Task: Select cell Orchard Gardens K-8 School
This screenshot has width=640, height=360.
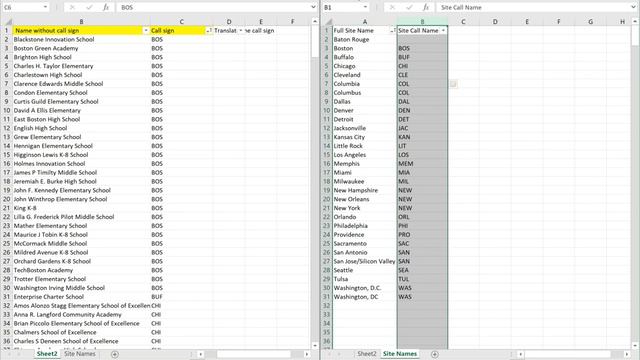Action: (81, 261)
